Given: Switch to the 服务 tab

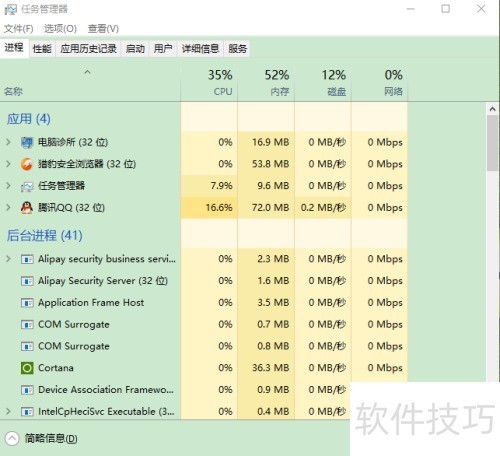Looking at the screenshot, I should [238, 49].
